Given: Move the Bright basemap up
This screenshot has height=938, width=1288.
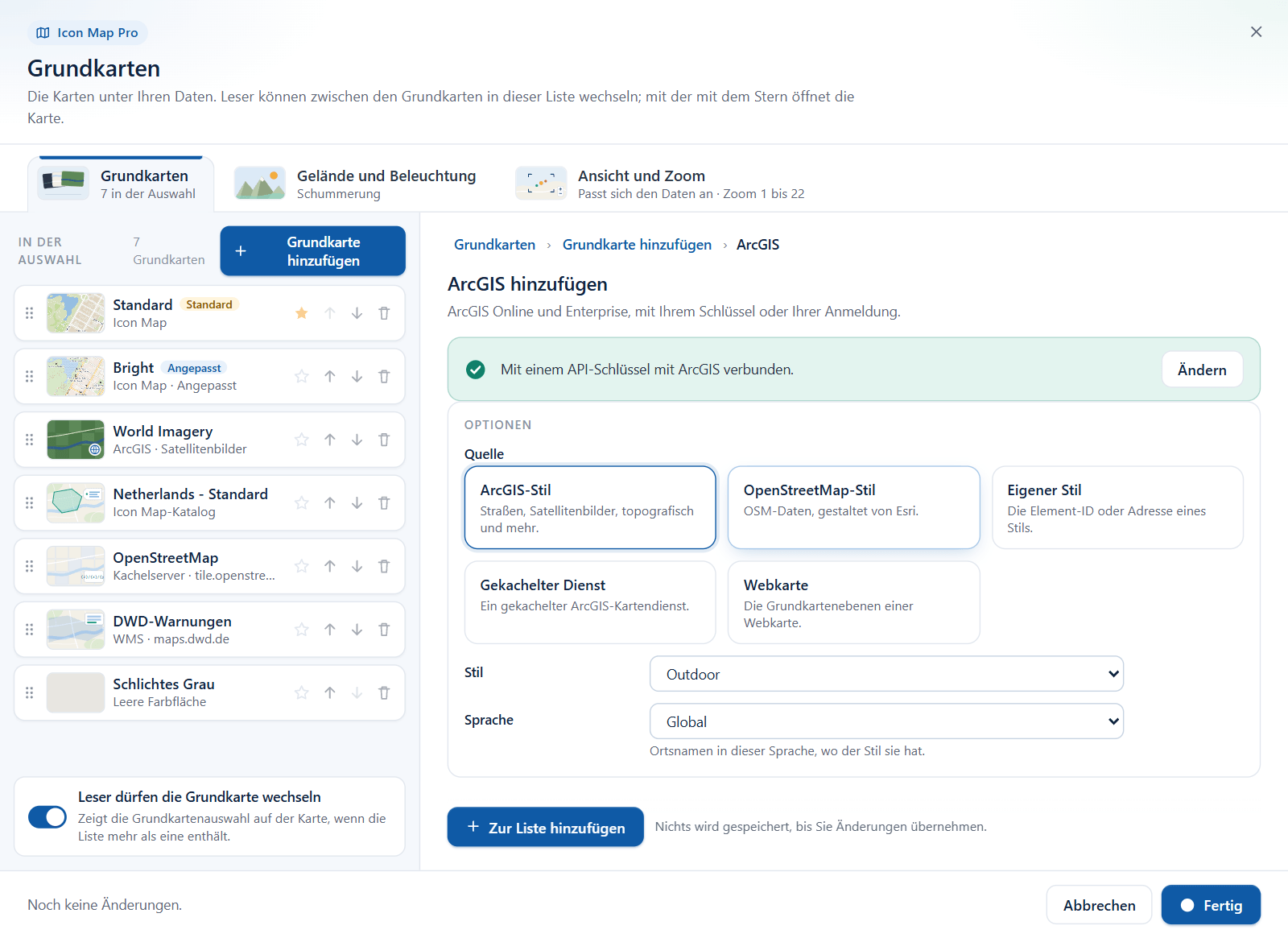Looking at the screenshot, I should 330,376.
